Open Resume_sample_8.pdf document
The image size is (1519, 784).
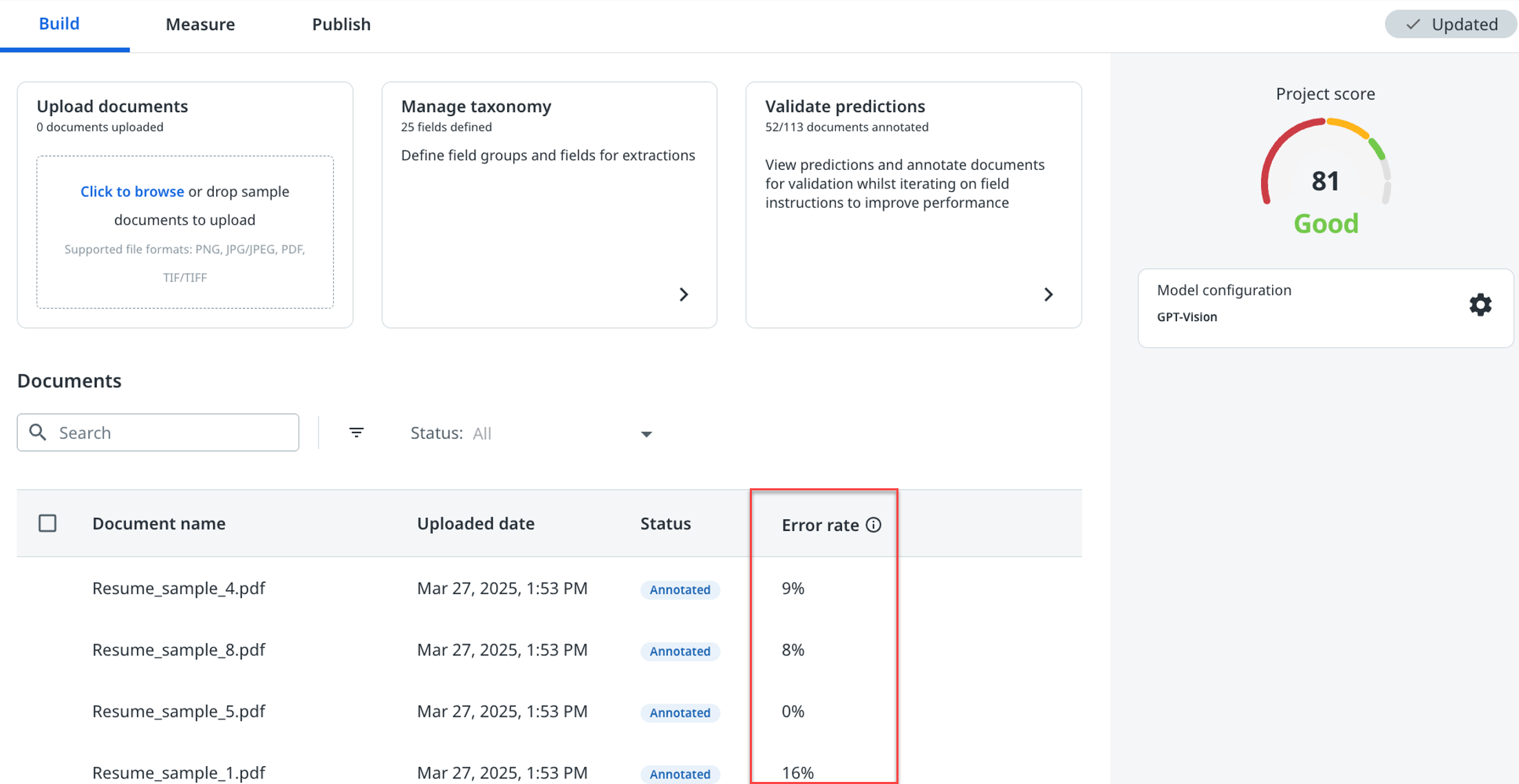[x=179, y=650]
